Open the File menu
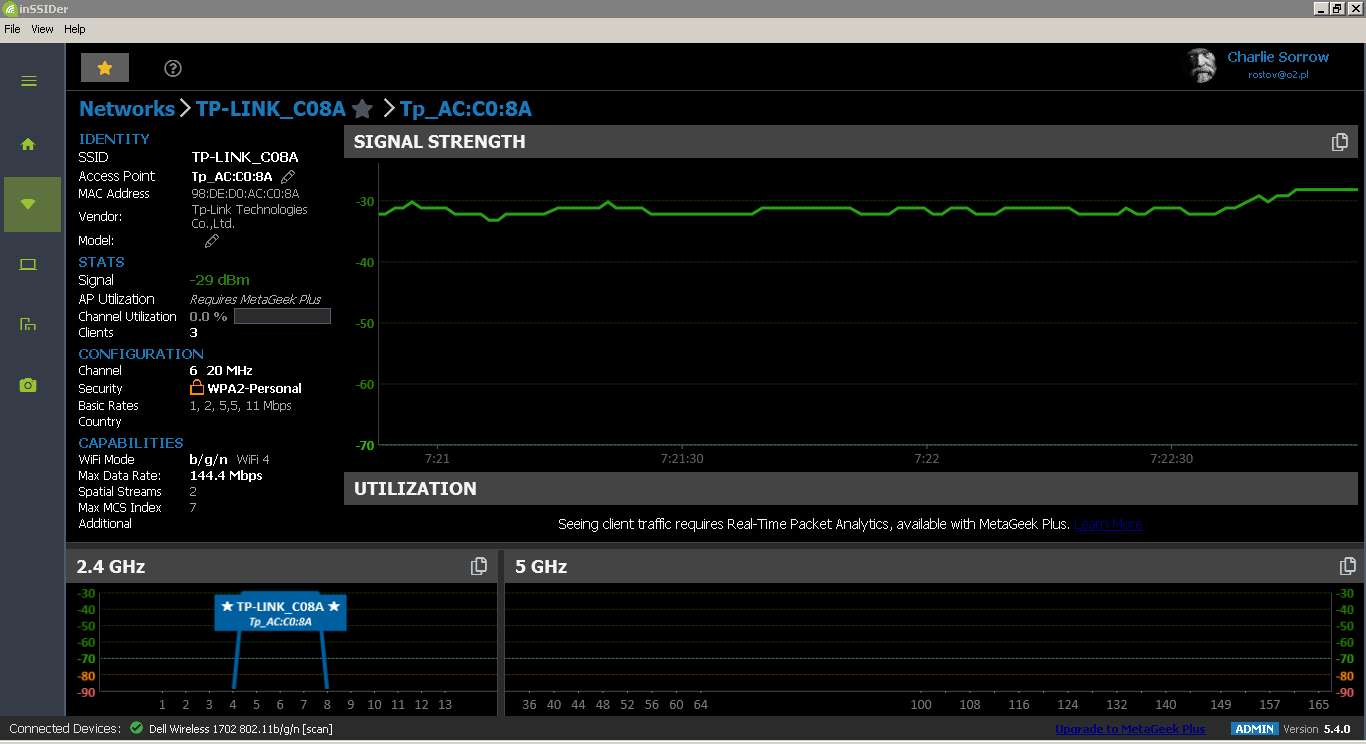Viewport: 1366px width, 744px height. (x=12, y=29)
